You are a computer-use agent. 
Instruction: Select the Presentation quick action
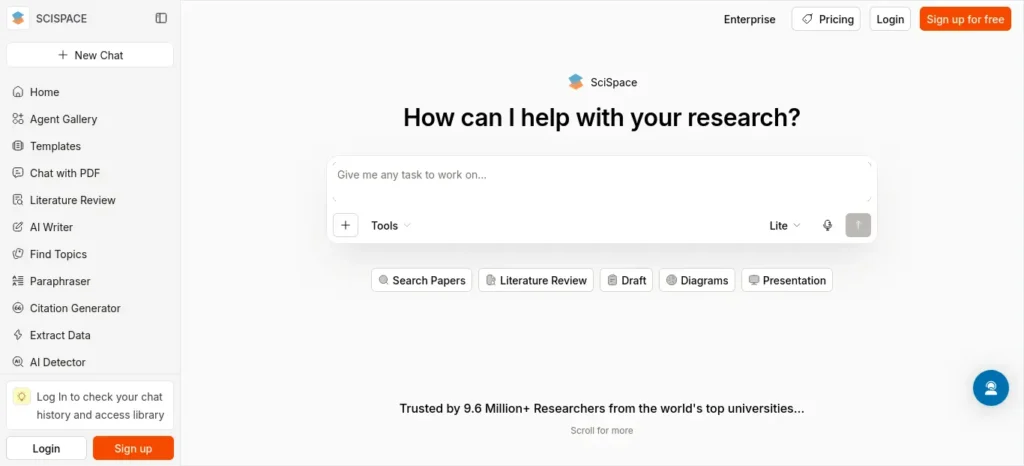(787, 280)
